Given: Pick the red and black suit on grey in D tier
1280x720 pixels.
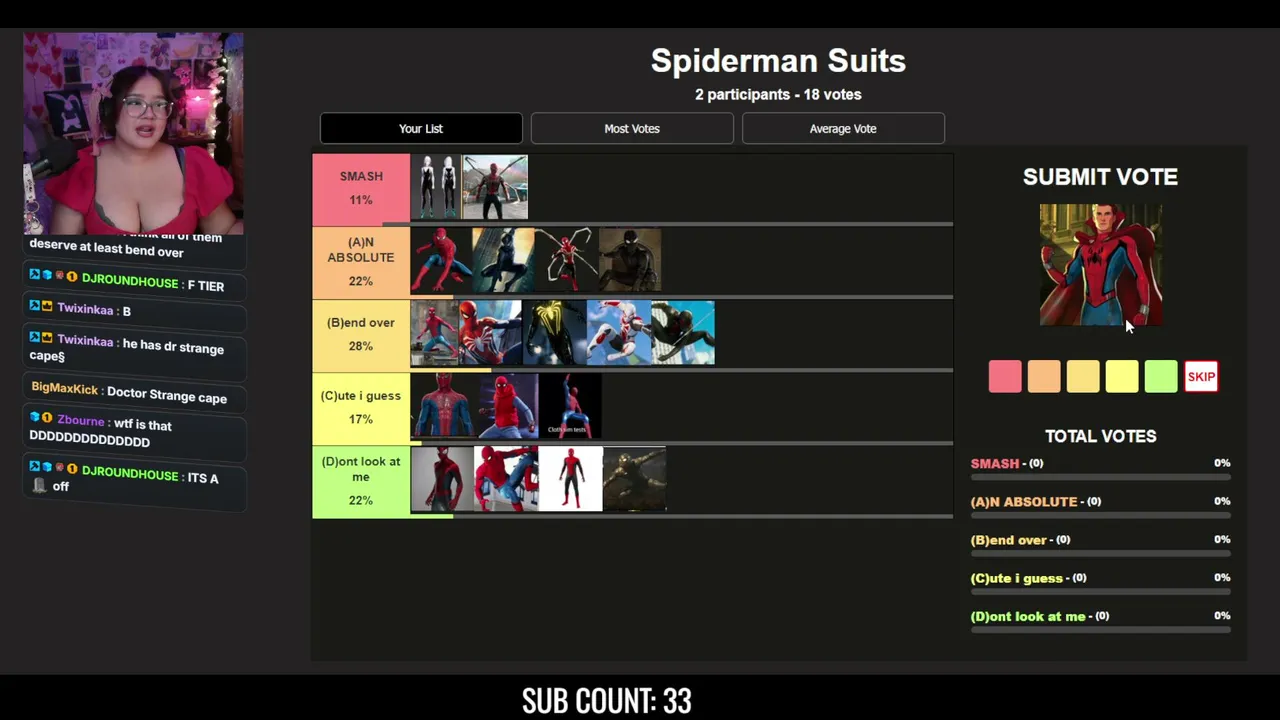Looking at the screenshot, I should pyautogui.click(x=442, y=479).
